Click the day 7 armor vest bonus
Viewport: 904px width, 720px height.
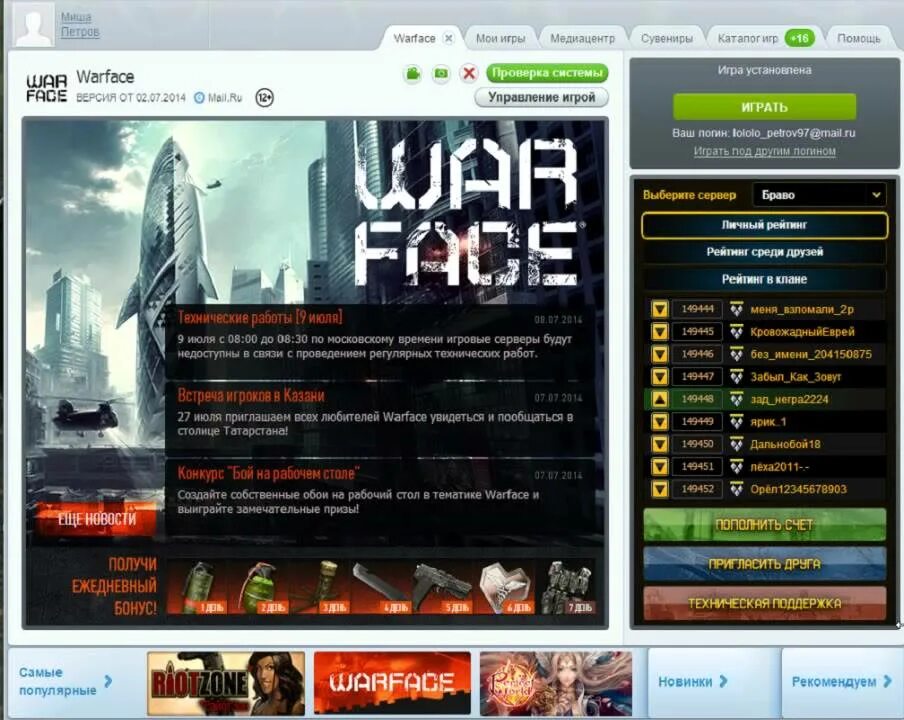567,587
